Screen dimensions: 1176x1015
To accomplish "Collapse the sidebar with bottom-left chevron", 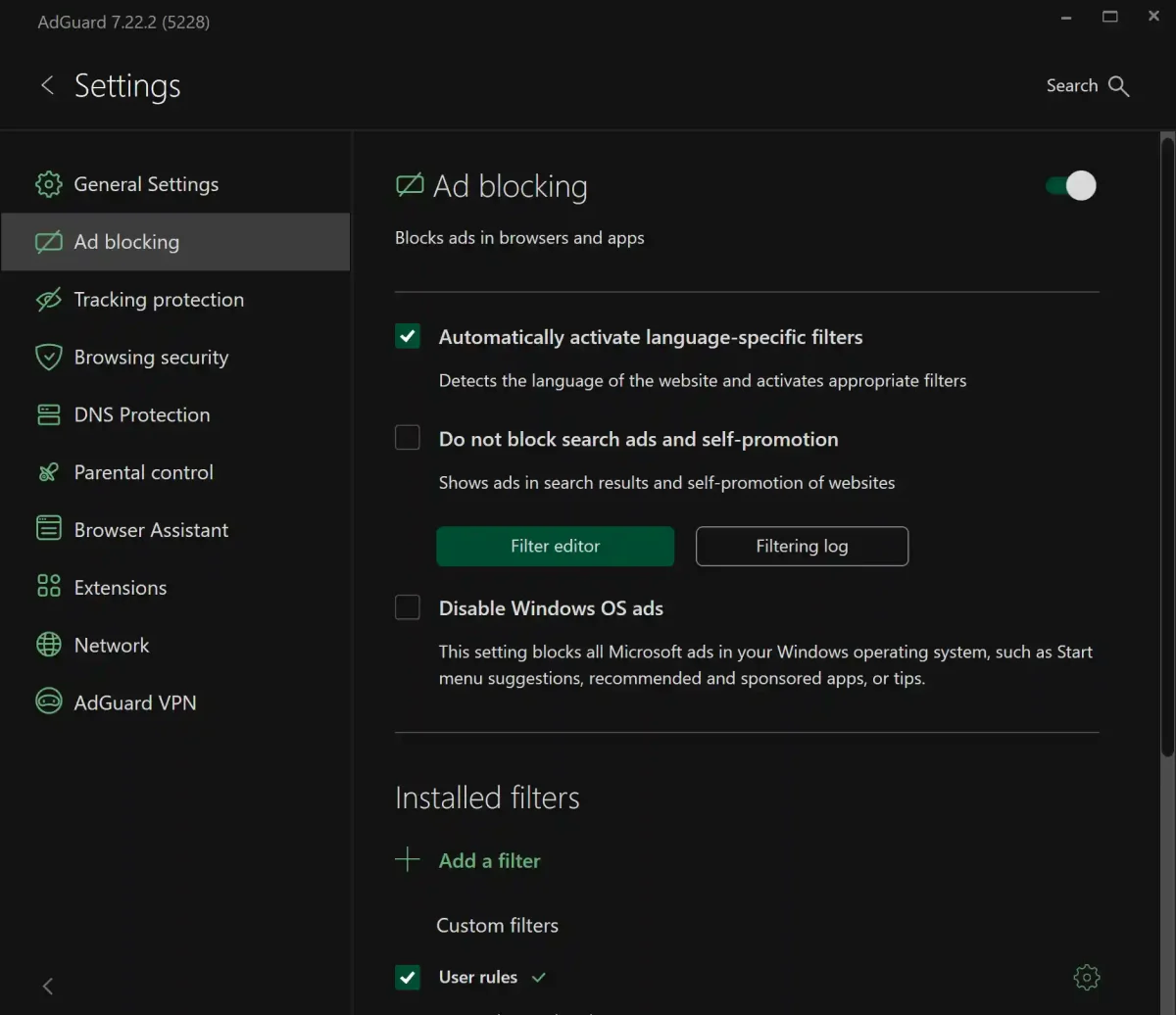I will tap(47, 986).
